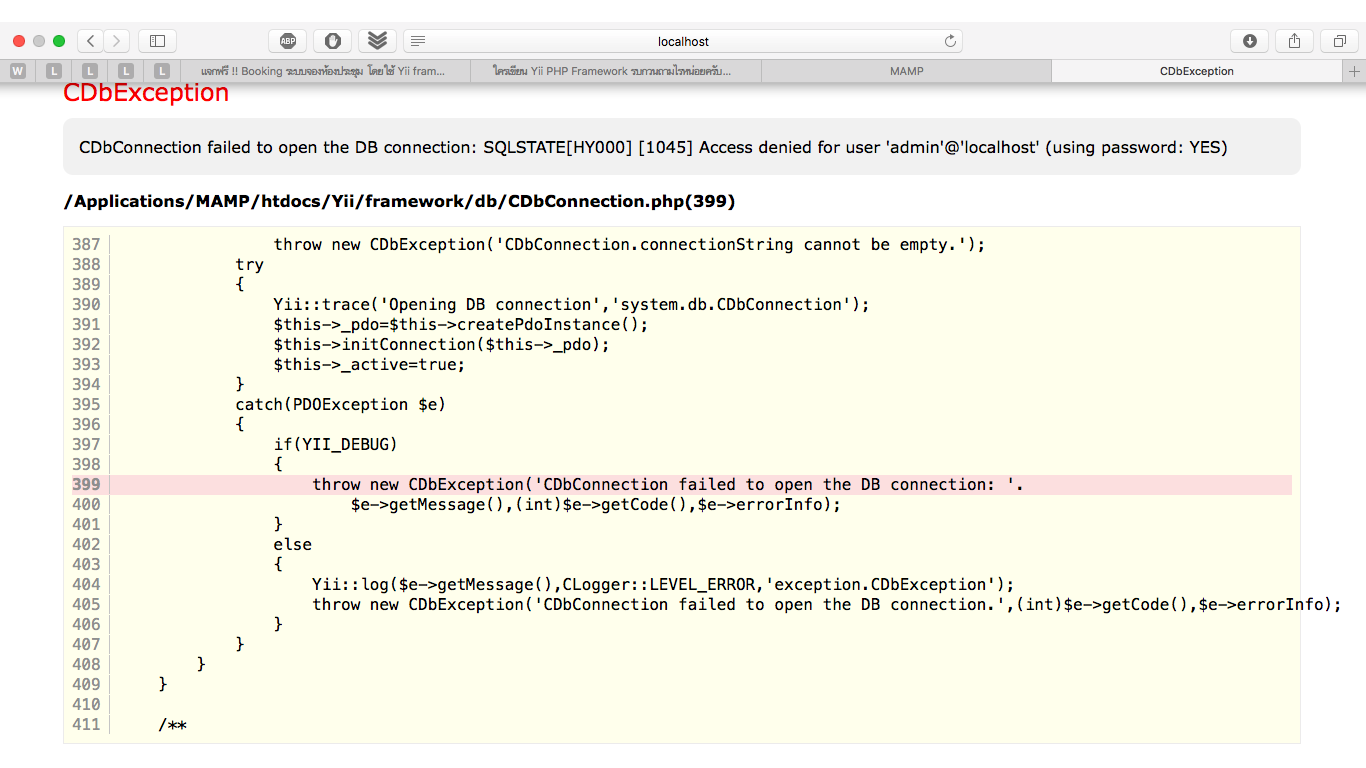Screen dimensions: 1366x768
Task: Click the Yii::trace 'Opening DB connection' line
Action: click(571, 304)
